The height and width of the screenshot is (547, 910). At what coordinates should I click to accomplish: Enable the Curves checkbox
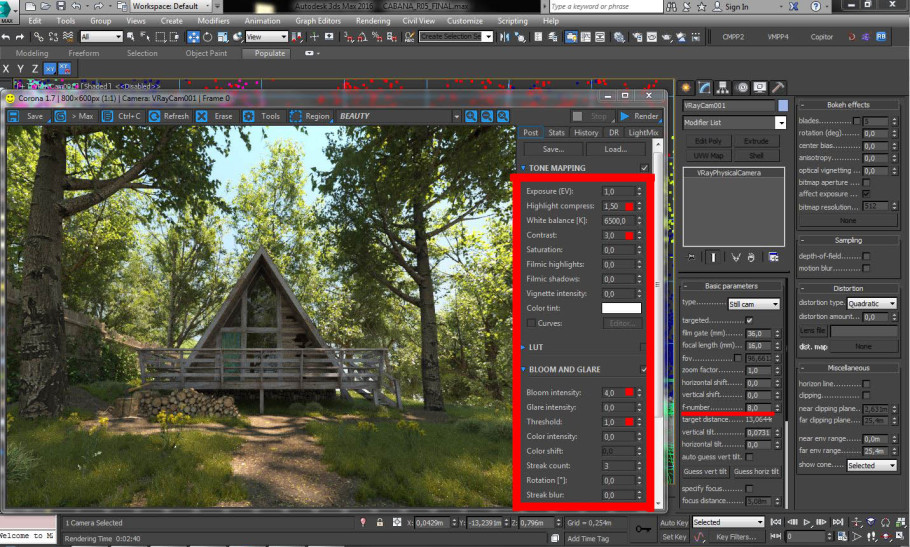pyautogui.click(x=531, y=323)
